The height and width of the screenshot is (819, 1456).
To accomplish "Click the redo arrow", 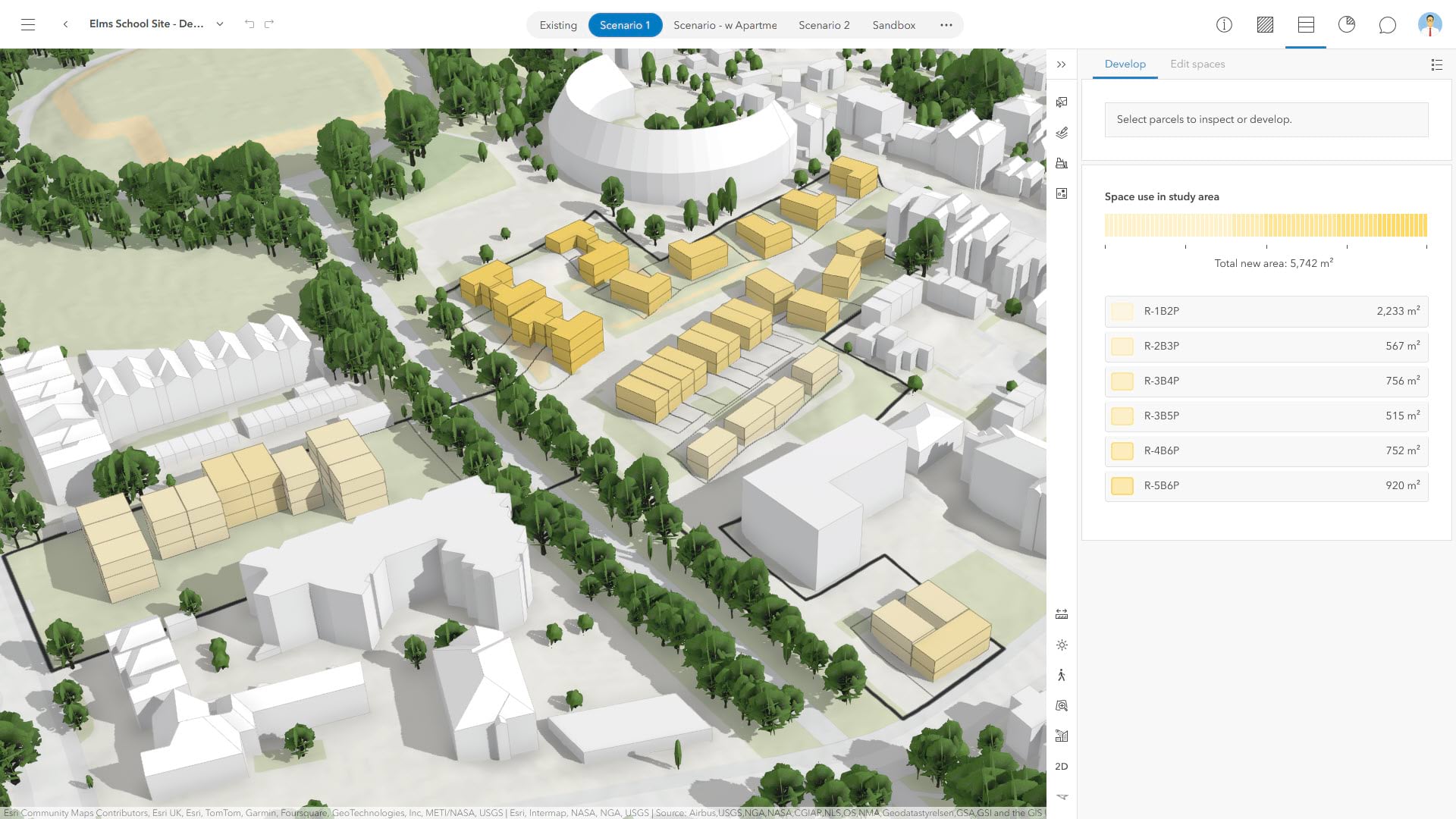I will (269, 24).
